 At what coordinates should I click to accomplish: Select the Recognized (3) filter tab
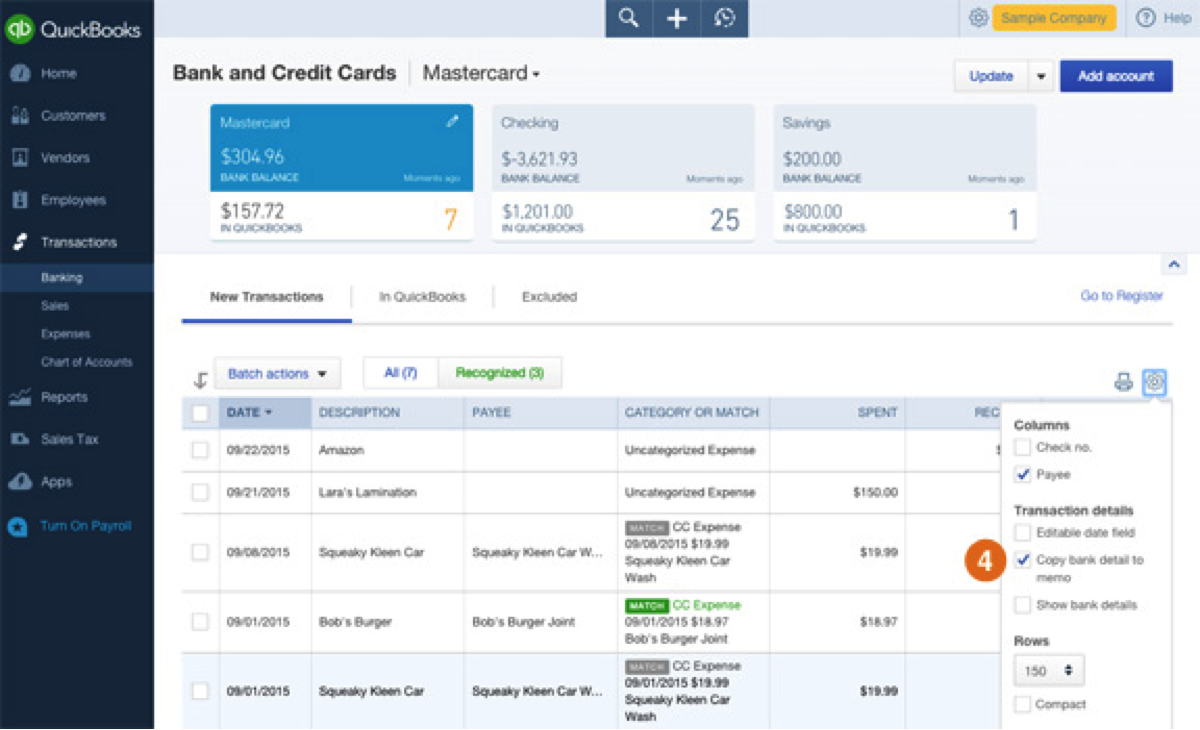(x=500, y=373)
